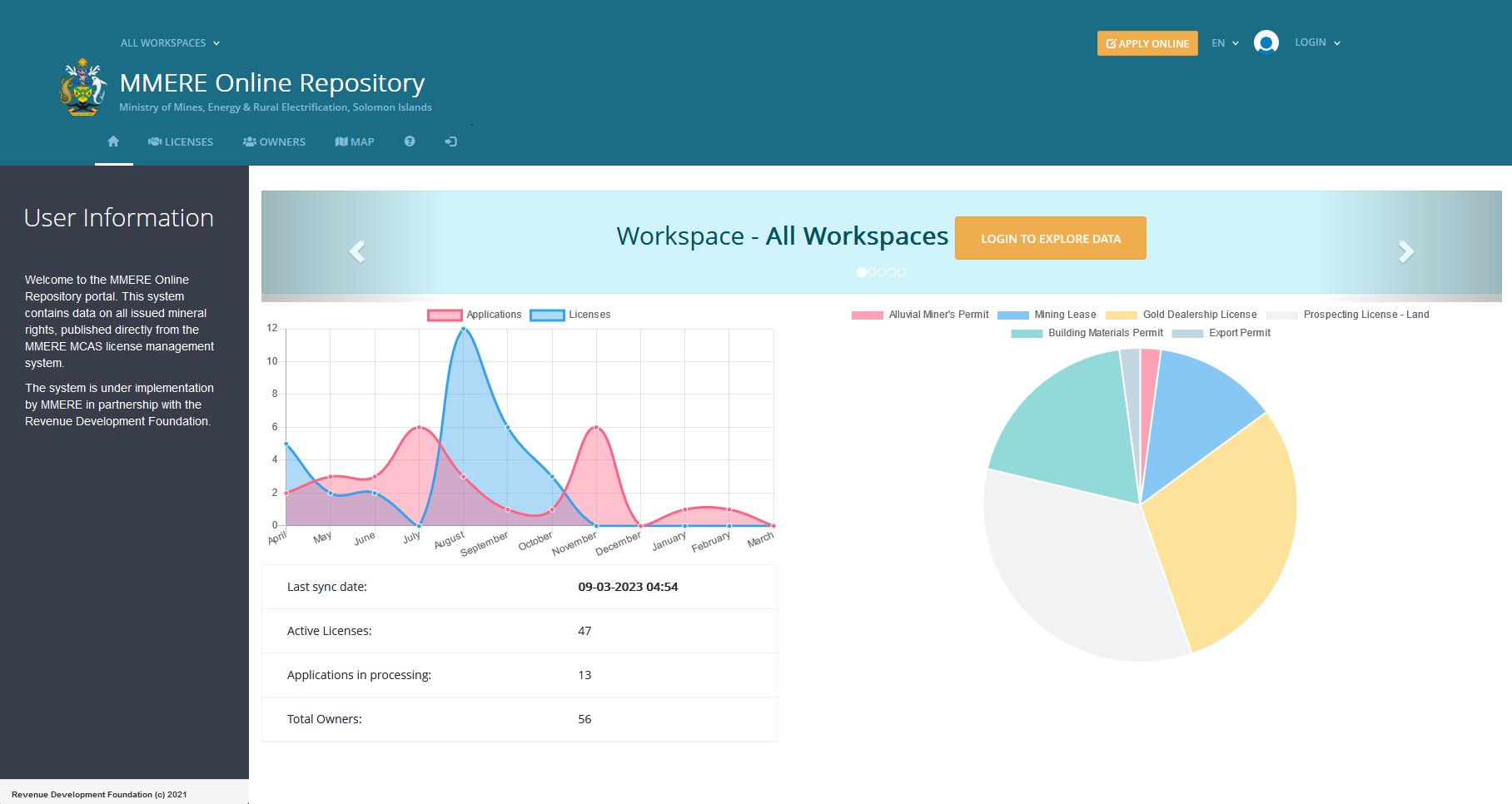
Task: Open the EN language dropdown
Action: click(x=1225, y=43)
